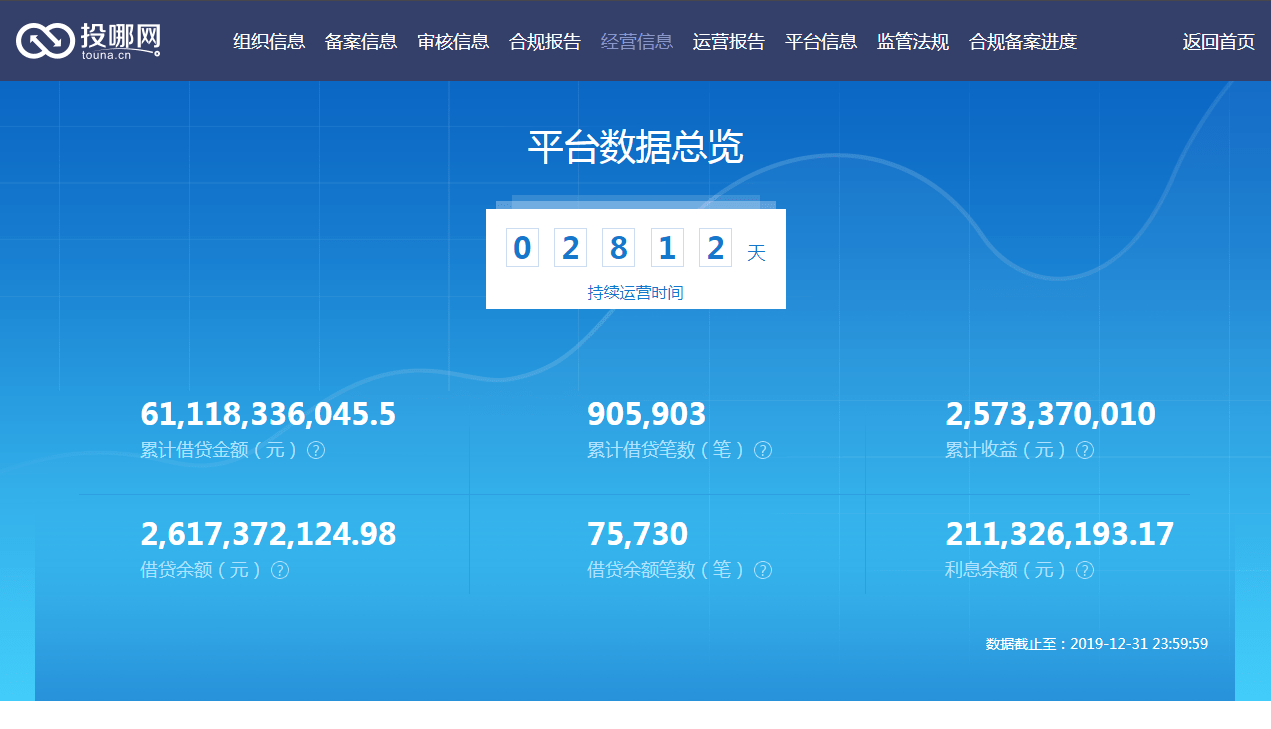Open 运营报告 from the top navigation
This screenshot has width=1271, height=729.
point(729,41)
